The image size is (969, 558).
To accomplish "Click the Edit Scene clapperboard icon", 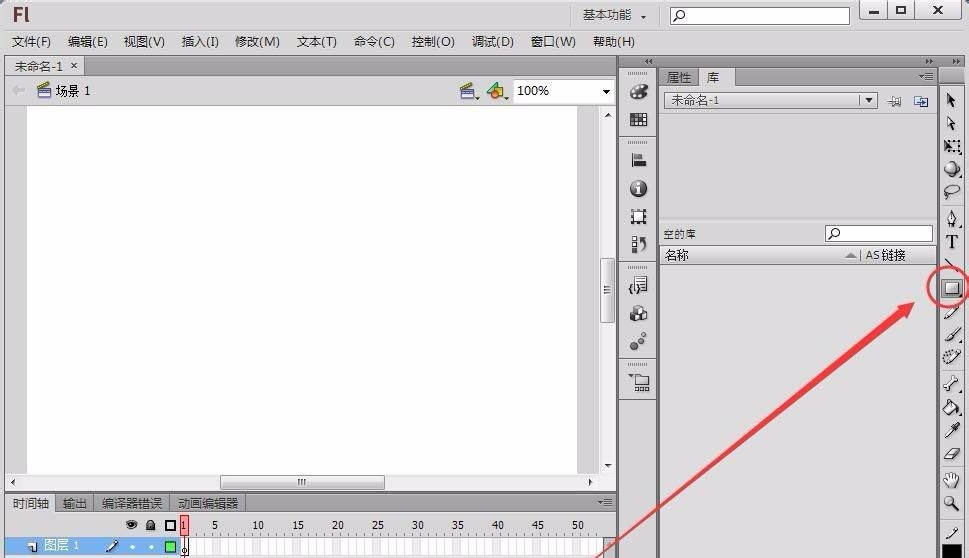I will 469,91.
